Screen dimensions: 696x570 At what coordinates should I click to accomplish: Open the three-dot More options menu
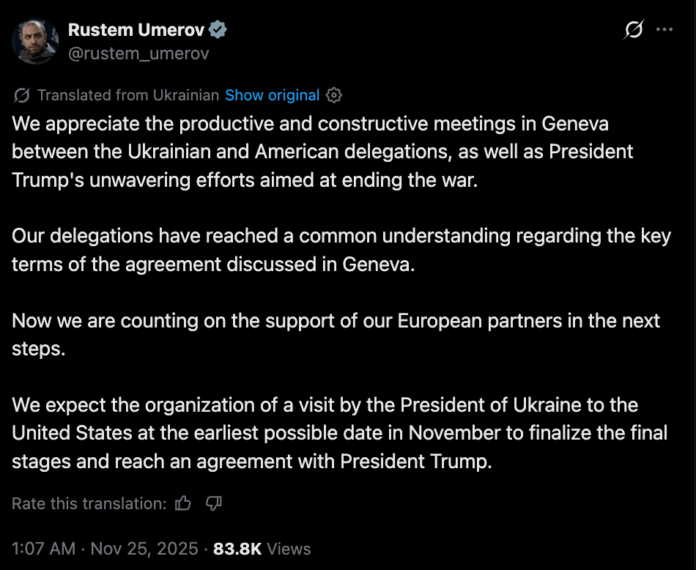(664, 30)
